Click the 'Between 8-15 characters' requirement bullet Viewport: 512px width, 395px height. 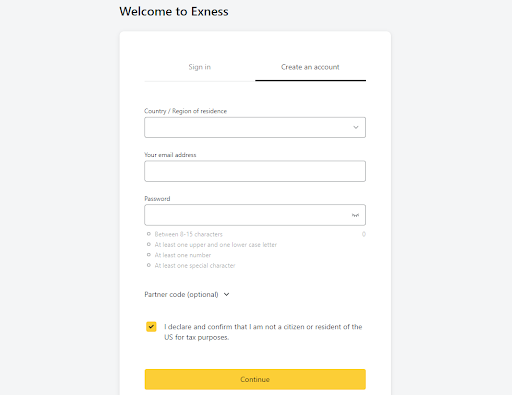coord(149,234)
